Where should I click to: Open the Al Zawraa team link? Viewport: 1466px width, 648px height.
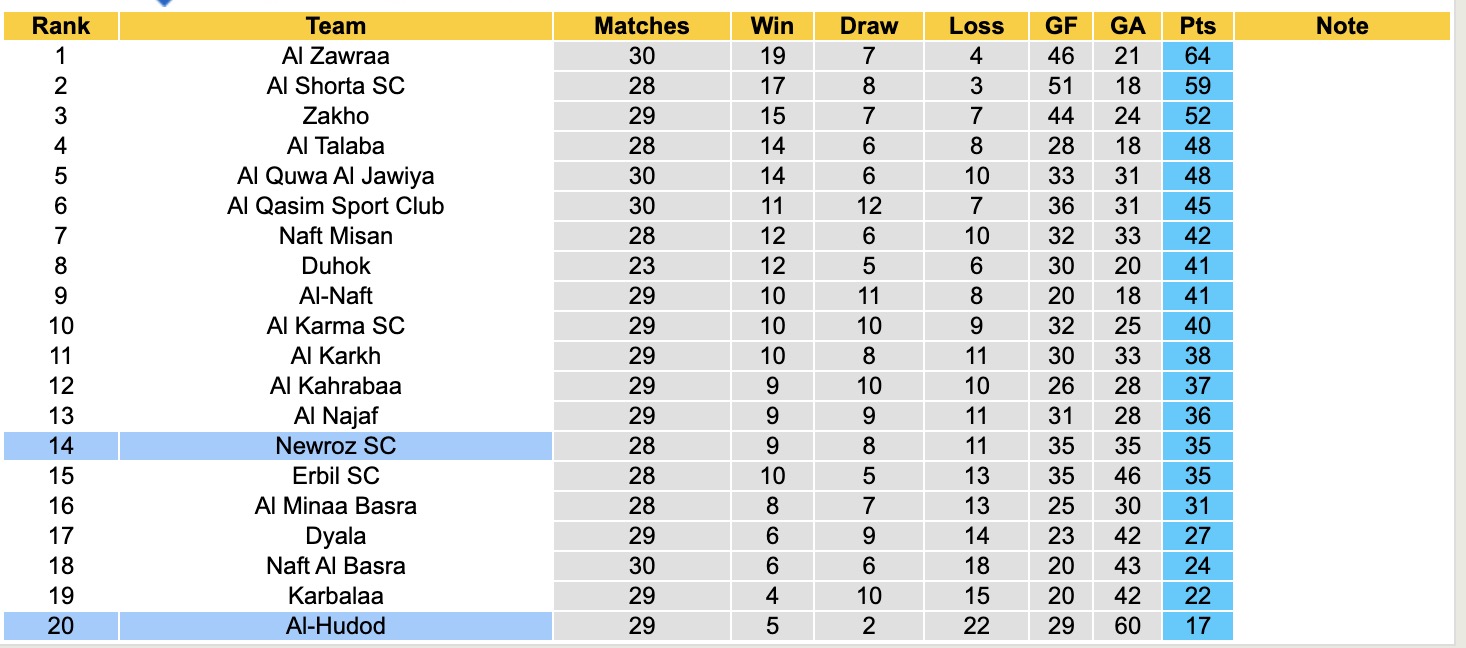coord(335,56)
